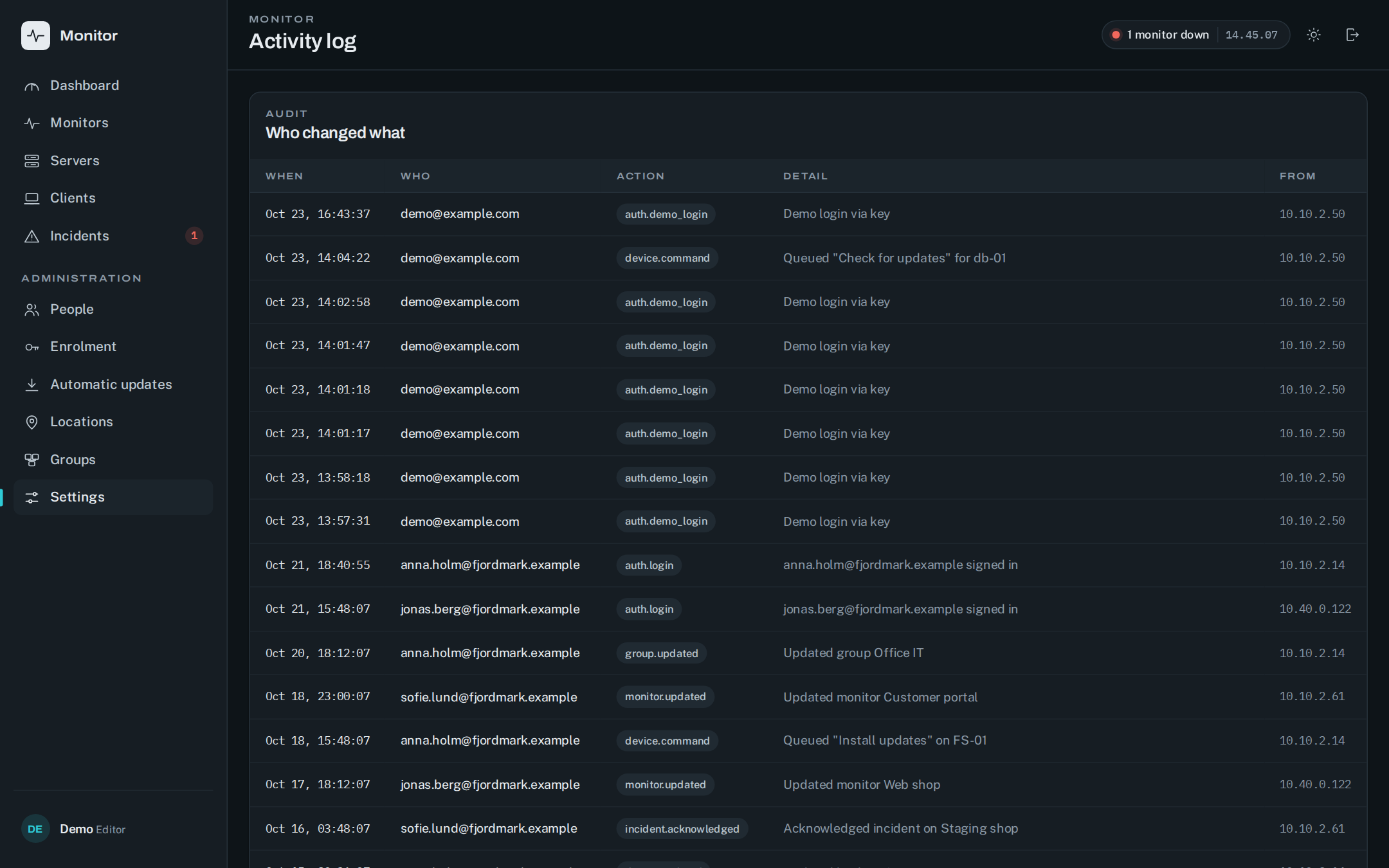Click the sign out icon in header
The image size is (1389, 868).
point(1352,35)
